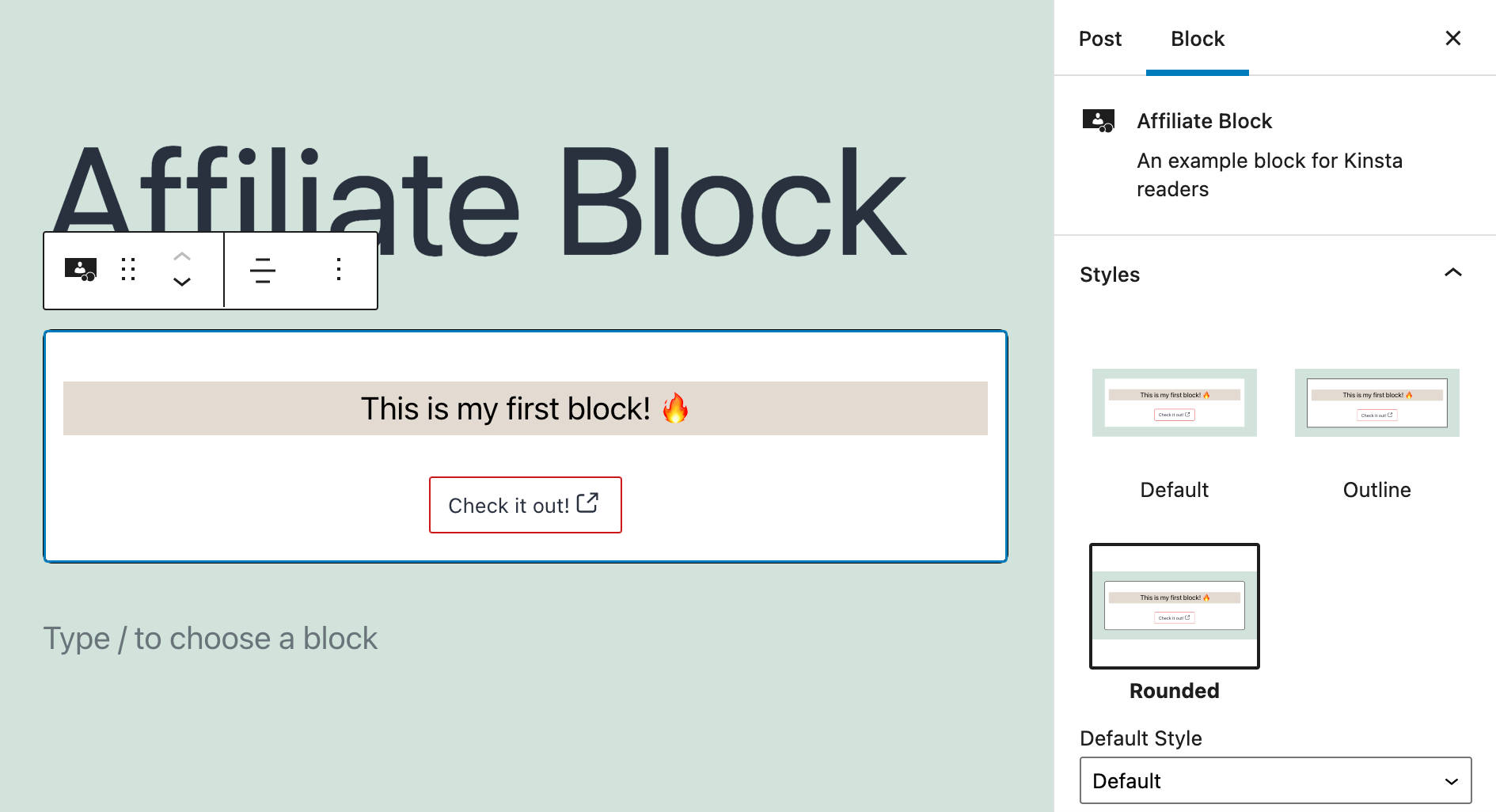Switch to the Block tab
Screen dimensions: 1496x812
coord(1197,39)
